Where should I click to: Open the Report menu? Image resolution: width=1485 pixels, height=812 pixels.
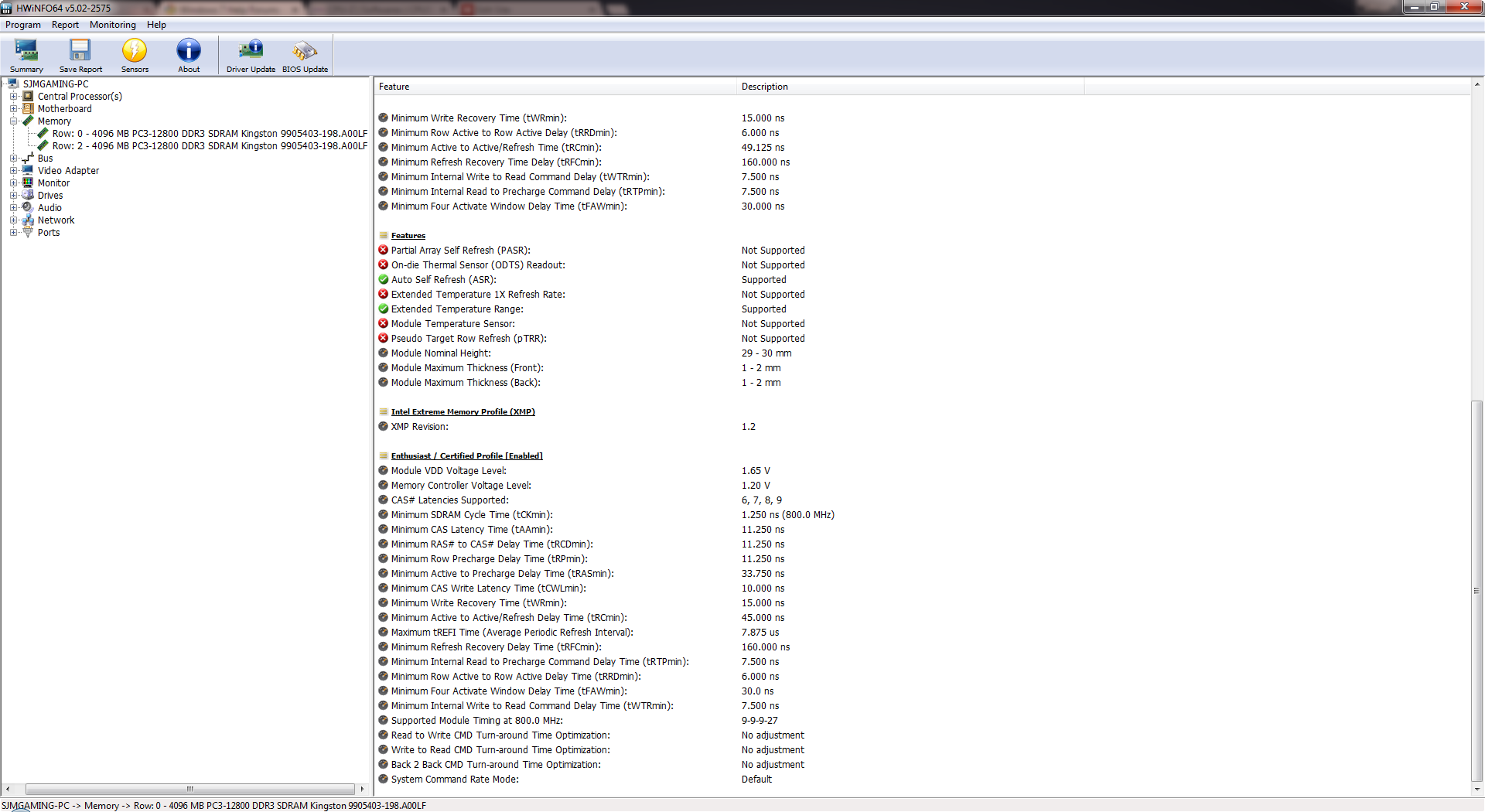pos(65,25)
